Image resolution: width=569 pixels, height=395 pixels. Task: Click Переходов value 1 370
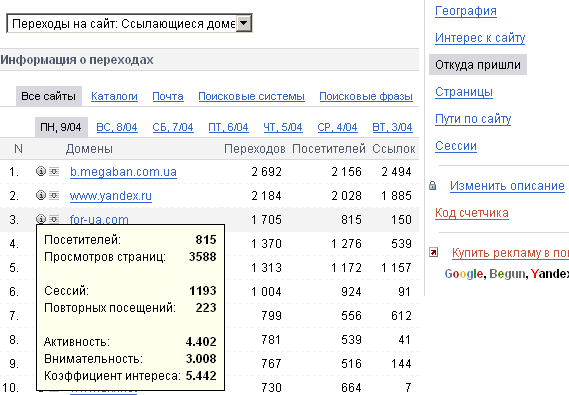click(266, 244)
